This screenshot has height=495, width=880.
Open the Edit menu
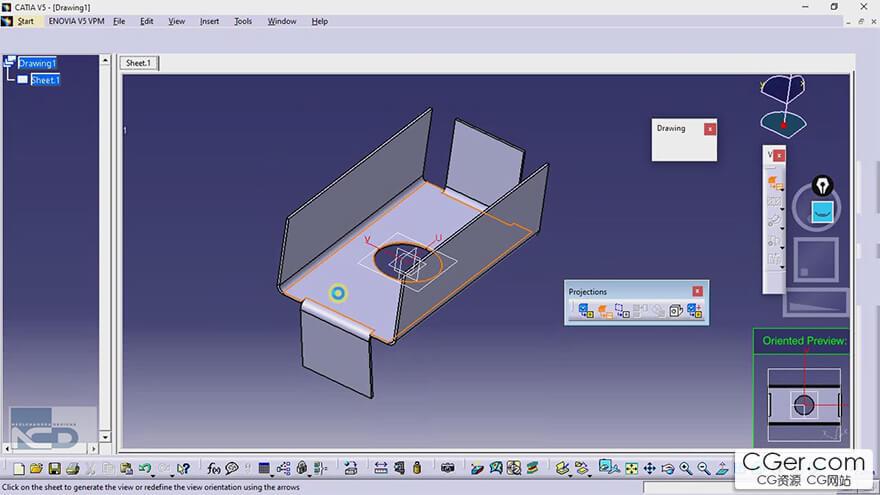pyautogui.click(x=146, y=21)
